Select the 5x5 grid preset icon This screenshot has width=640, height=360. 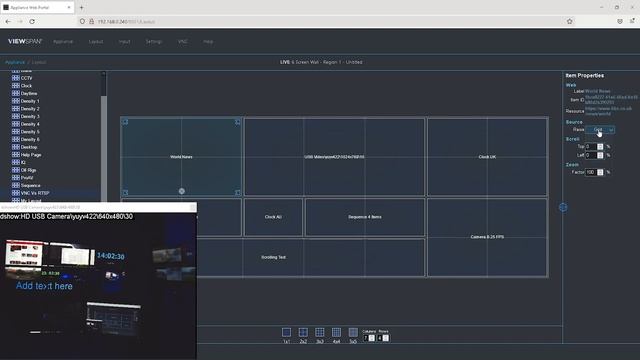353,332
